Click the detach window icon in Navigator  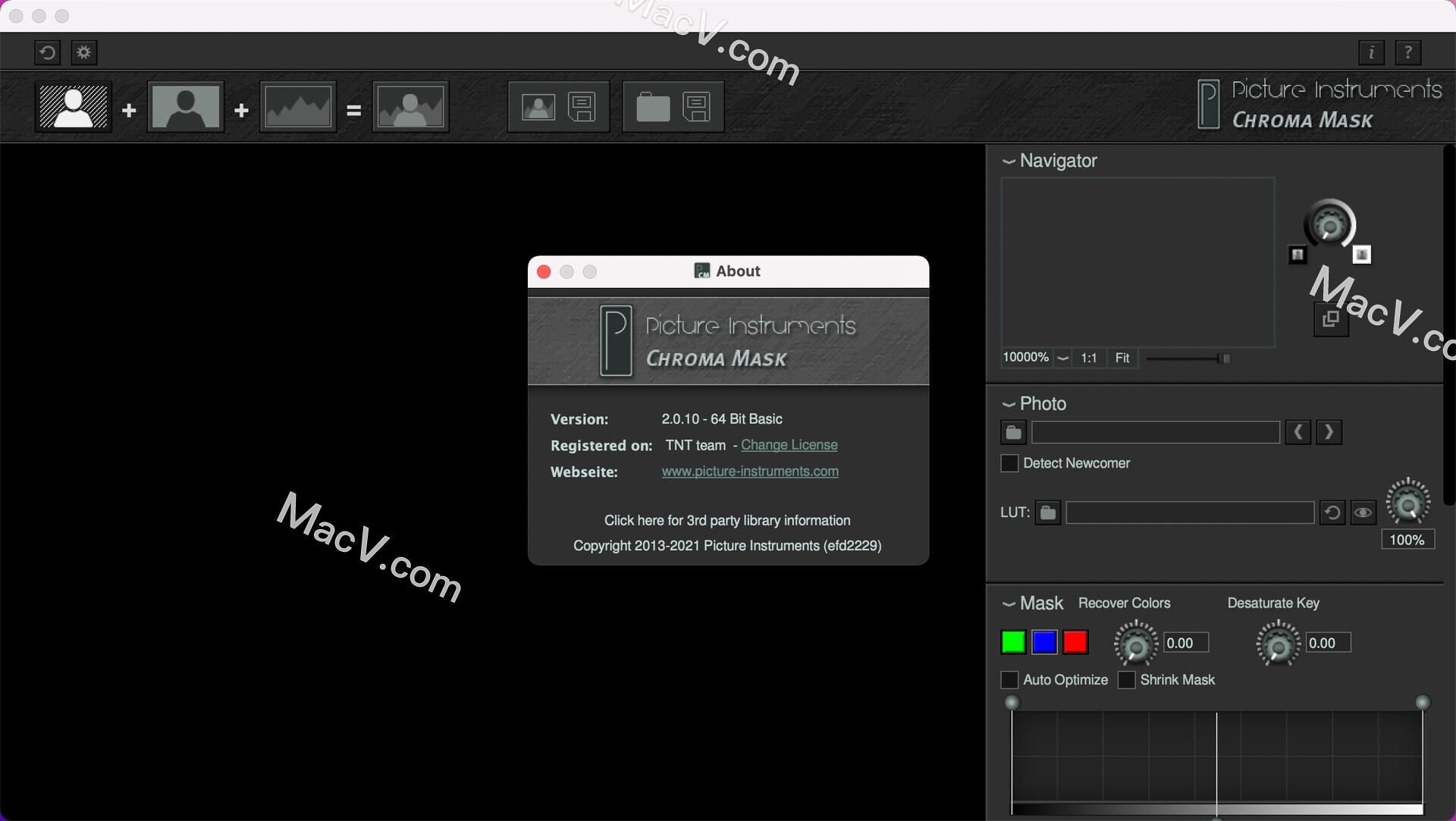click(x=1331, y=319)
